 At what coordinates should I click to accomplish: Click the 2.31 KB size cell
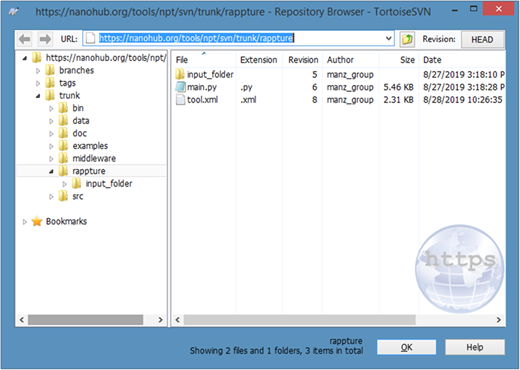pos(398,100)
